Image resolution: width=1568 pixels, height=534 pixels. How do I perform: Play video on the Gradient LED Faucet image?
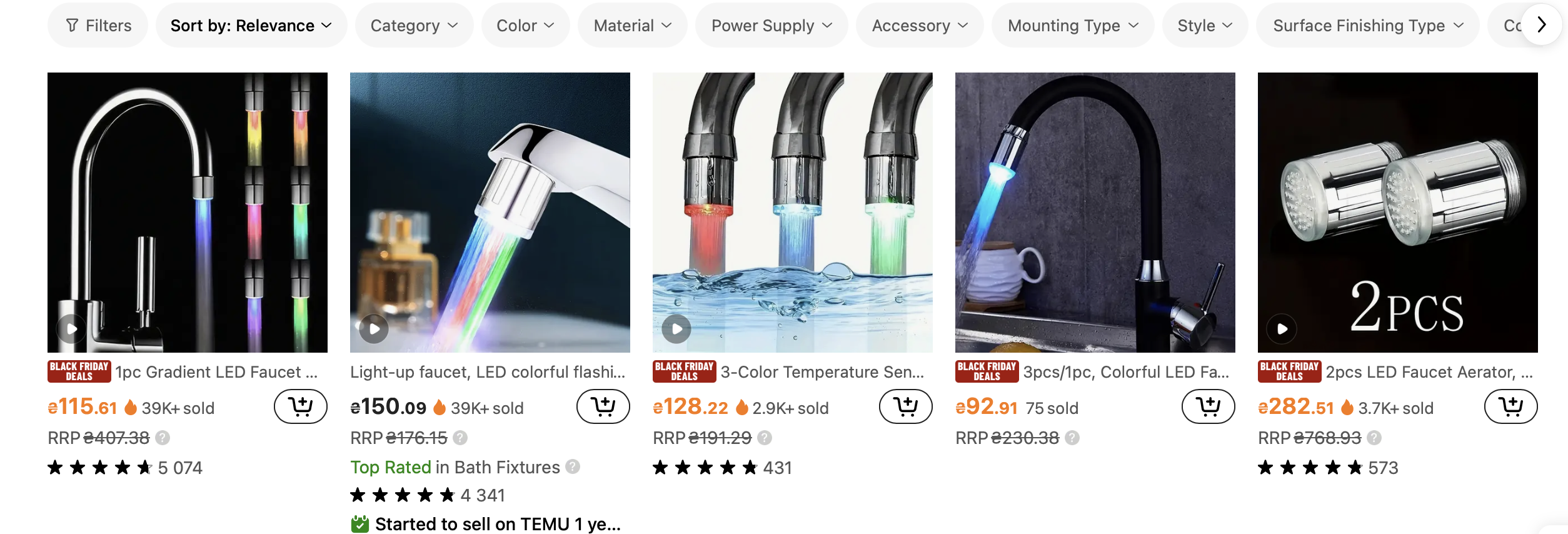click(x=72, y=328)
